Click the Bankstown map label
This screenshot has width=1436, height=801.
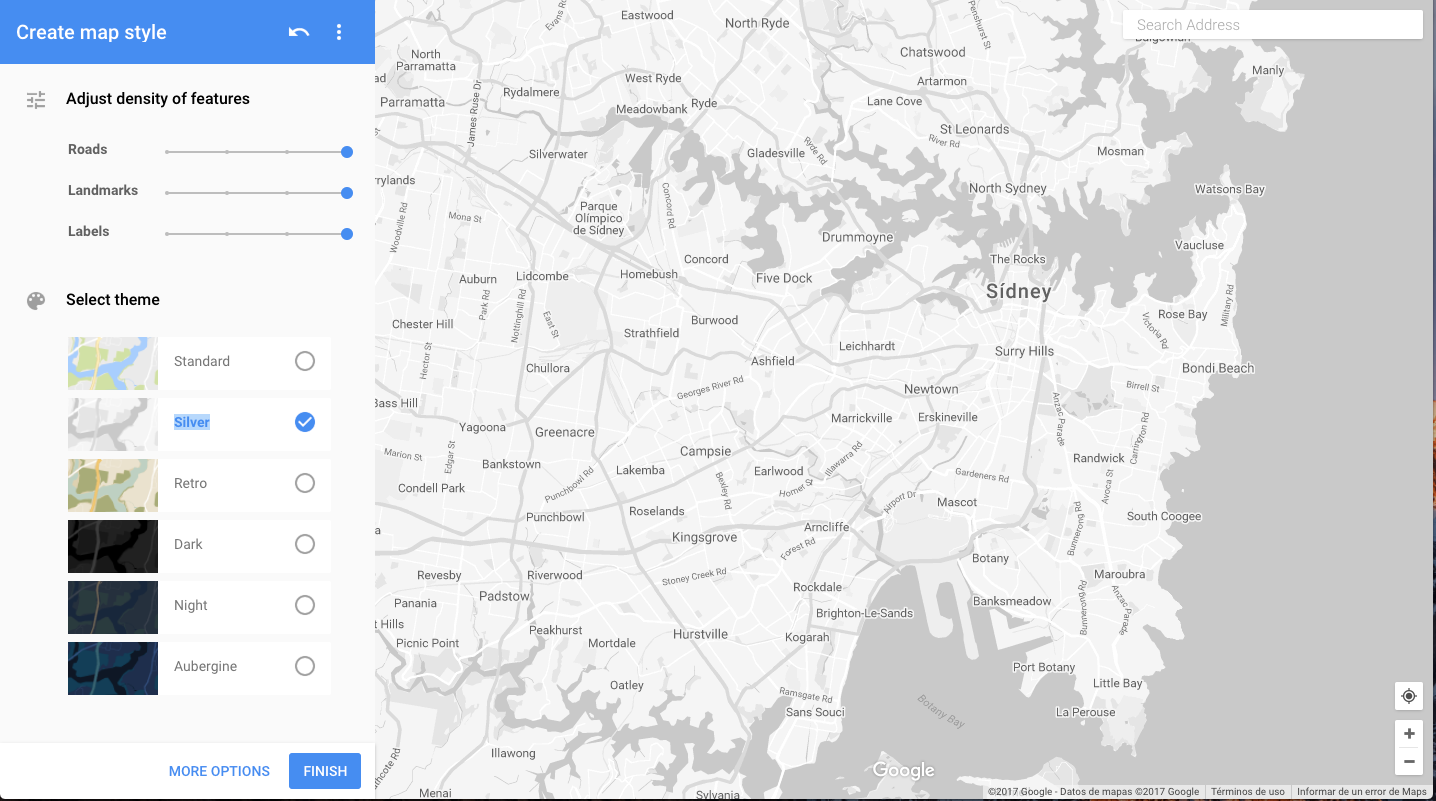[x=511, y=464]
